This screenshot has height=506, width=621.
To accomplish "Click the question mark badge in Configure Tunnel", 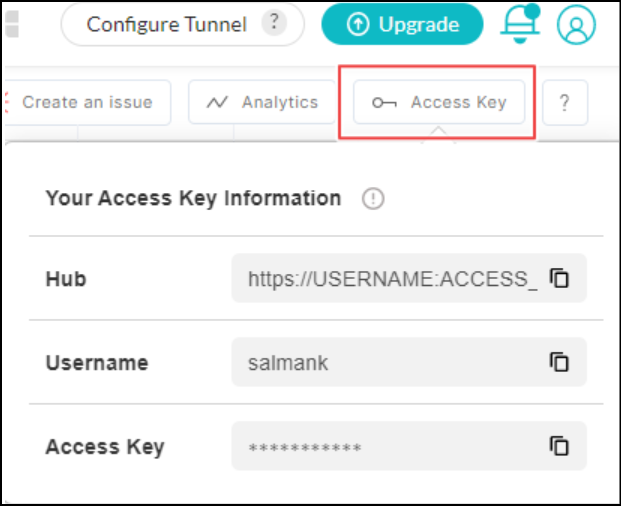I will coord(274,23).
